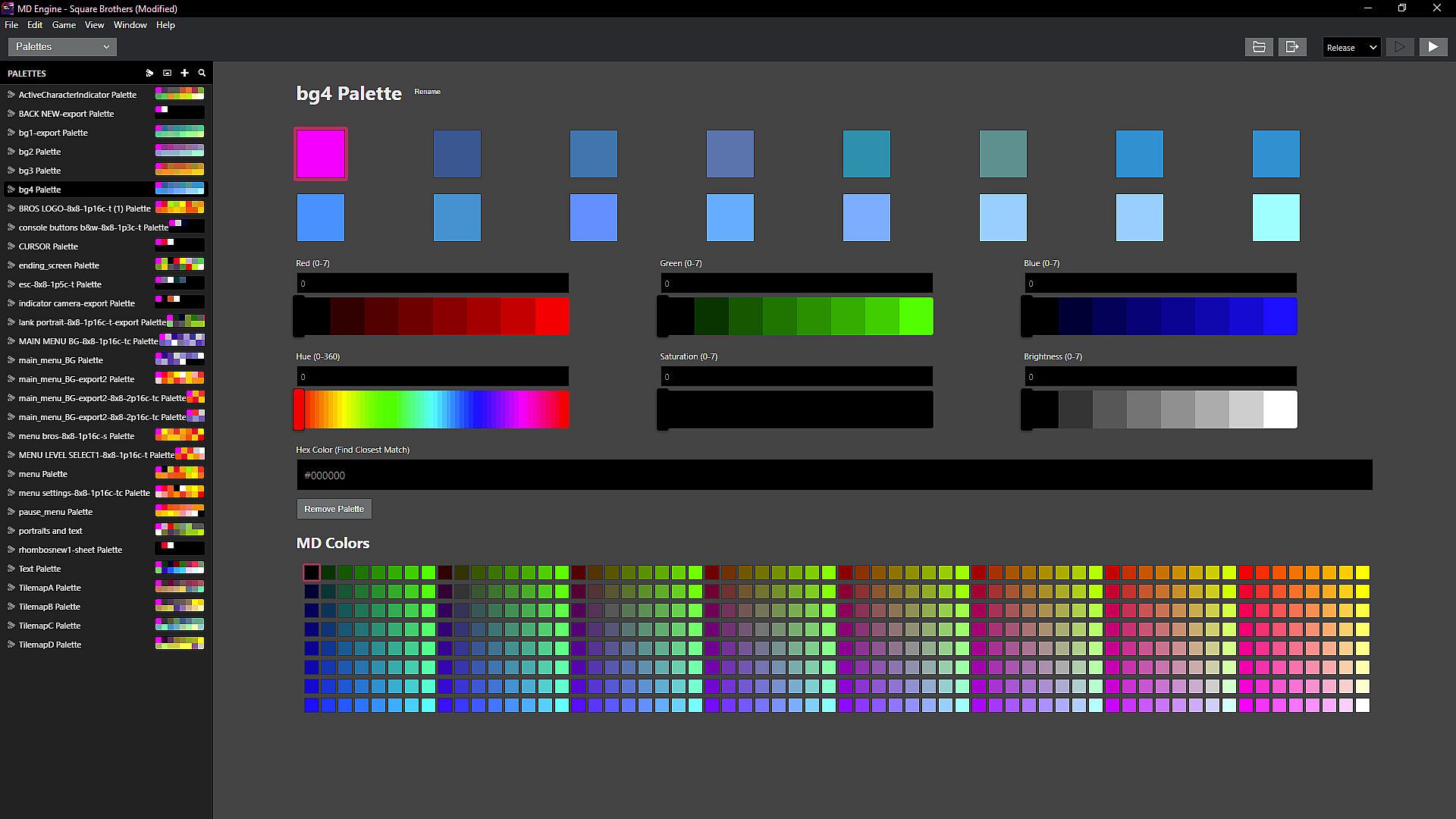Click the Rename link next to title

[x=427, y=92]
